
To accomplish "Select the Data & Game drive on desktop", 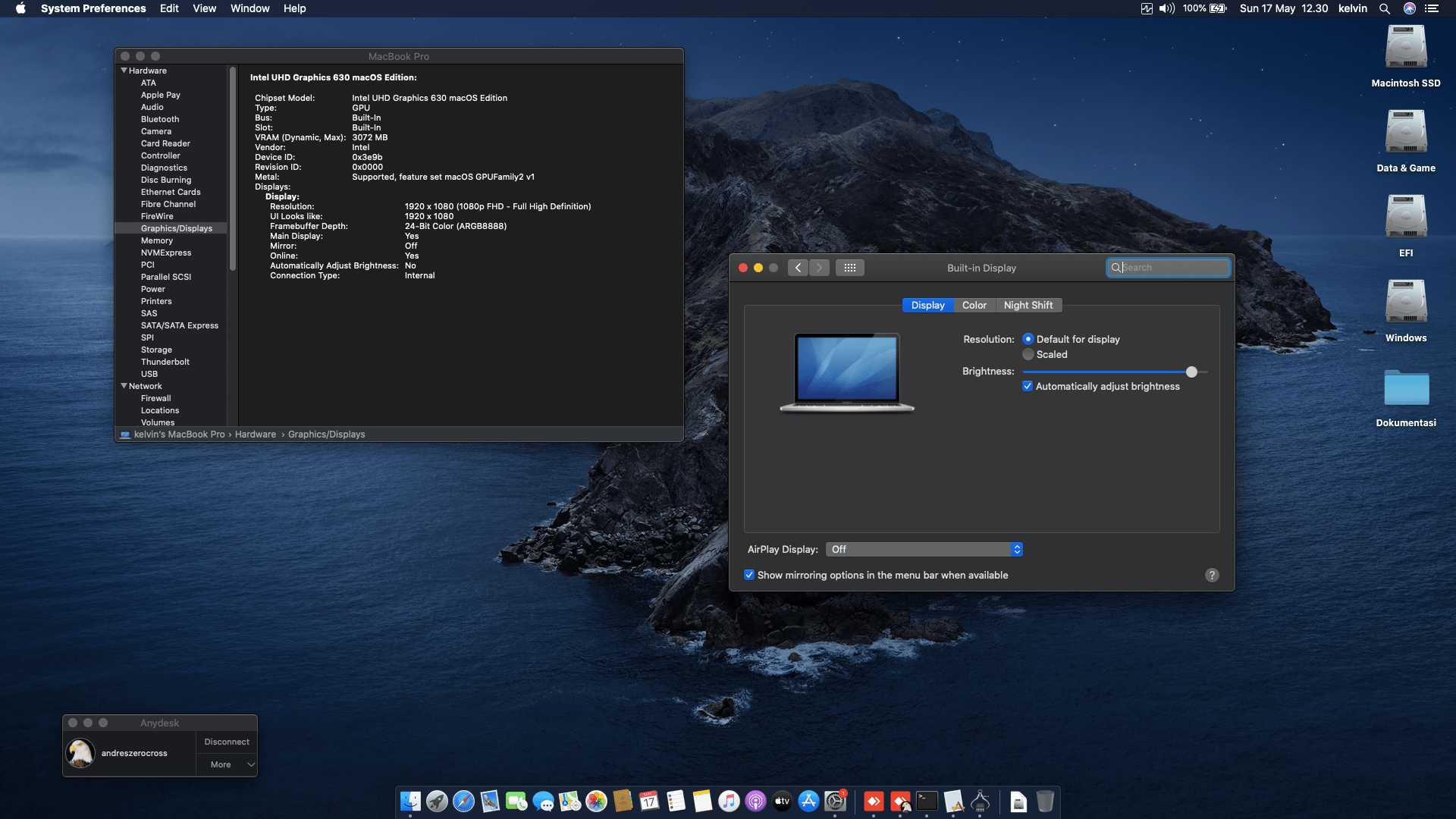I will (1406, 141).
